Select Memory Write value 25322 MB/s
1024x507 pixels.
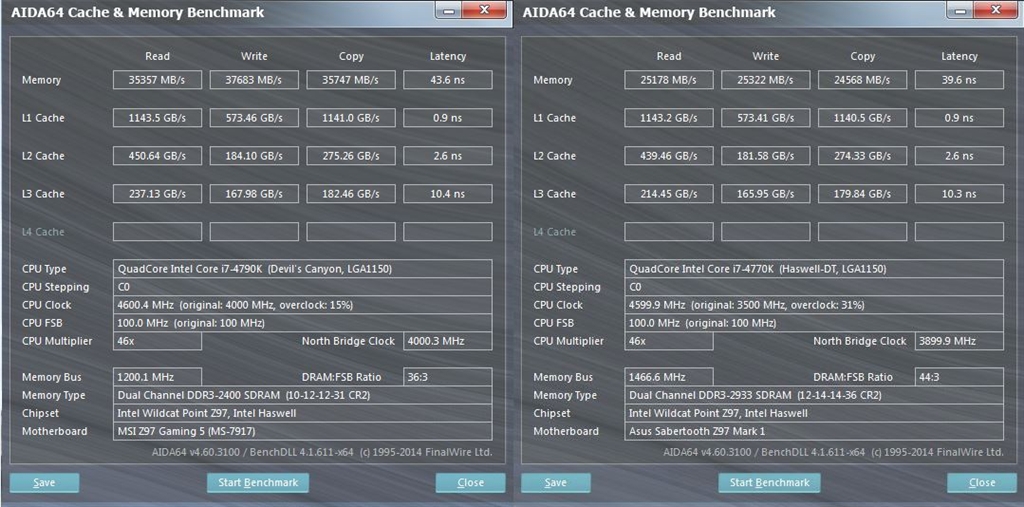point(765,80)
